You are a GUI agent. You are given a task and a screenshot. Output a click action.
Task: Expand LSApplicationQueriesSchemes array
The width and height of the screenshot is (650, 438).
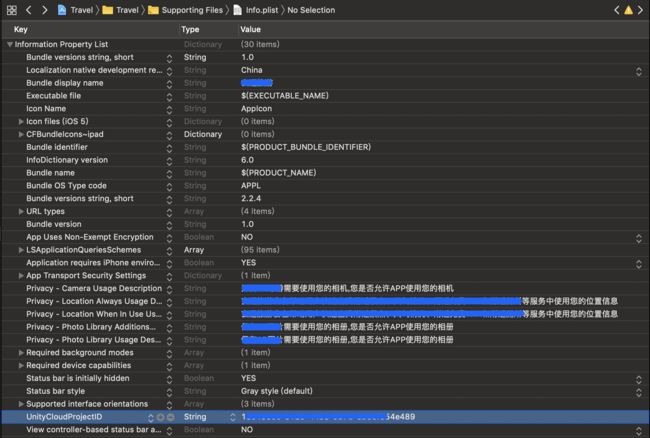pos(21,250)
